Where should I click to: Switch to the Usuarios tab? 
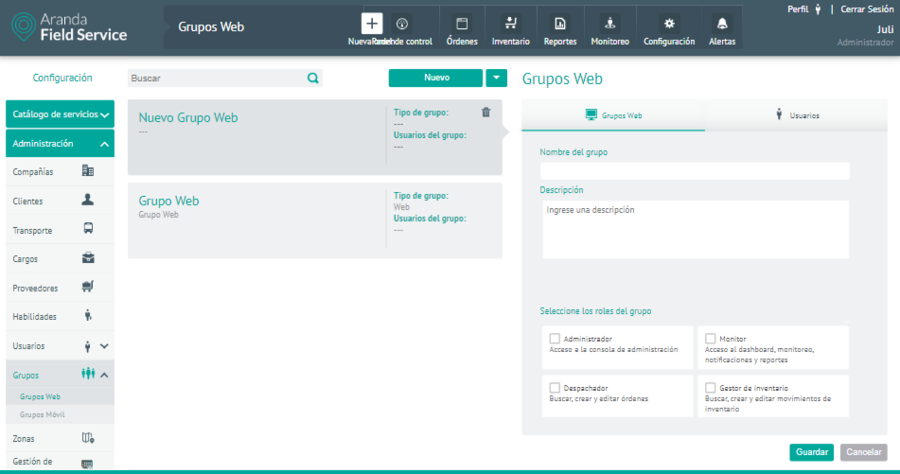pos(796,115)
